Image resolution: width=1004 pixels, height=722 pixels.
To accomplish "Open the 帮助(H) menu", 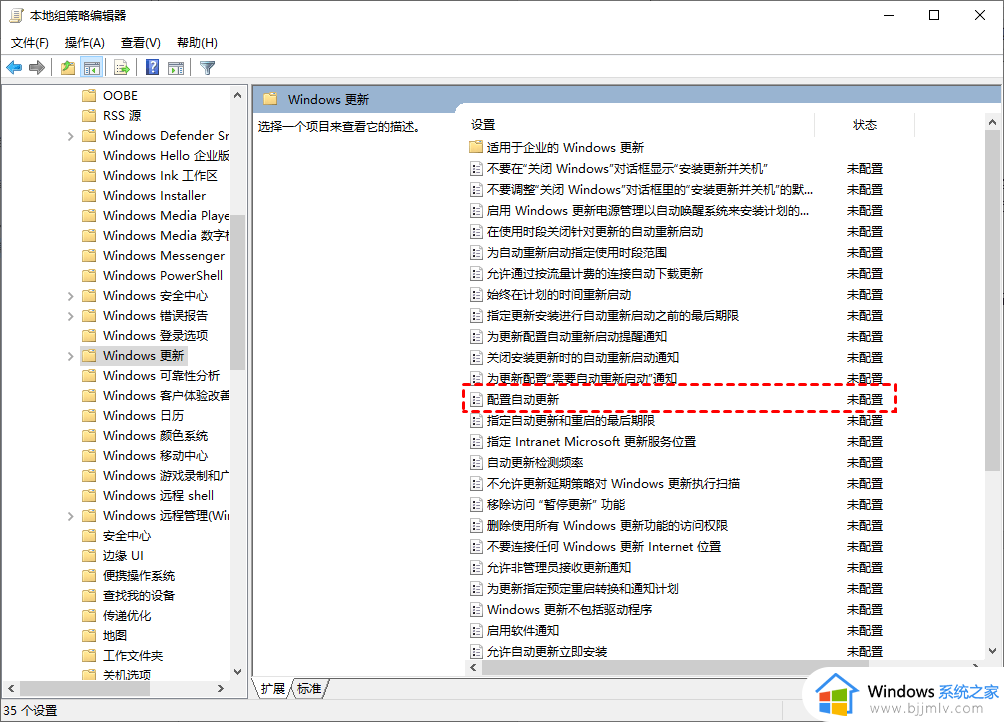I will pos(197,42).
